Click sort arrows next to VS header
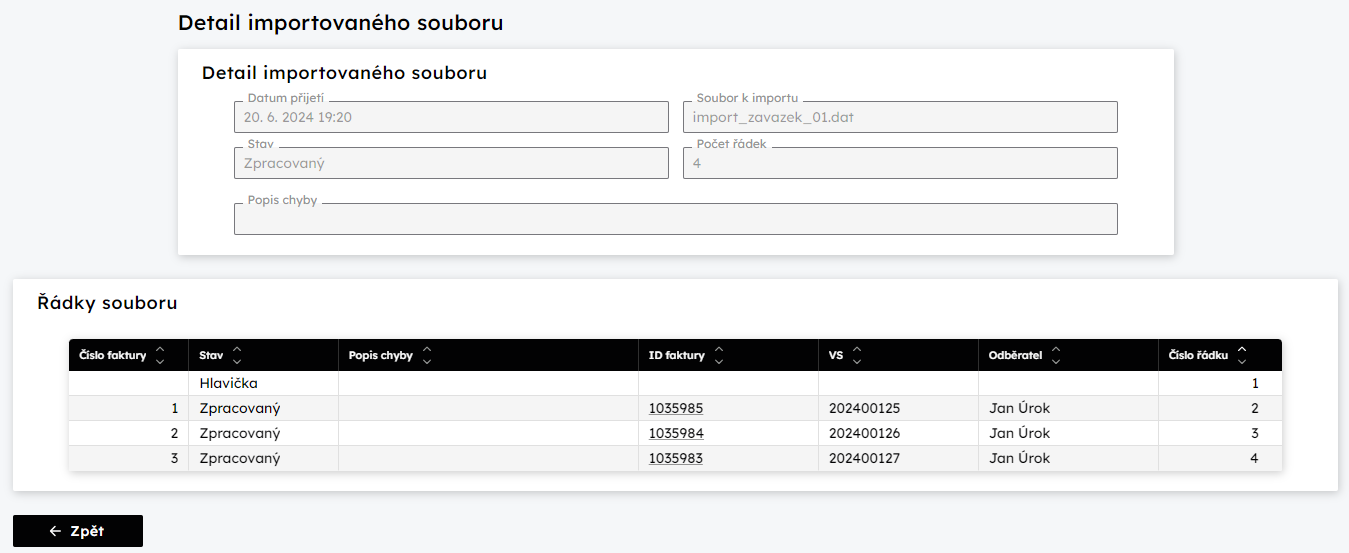Viewport: 1349px width, 553px height. click(x=857, y=355)
